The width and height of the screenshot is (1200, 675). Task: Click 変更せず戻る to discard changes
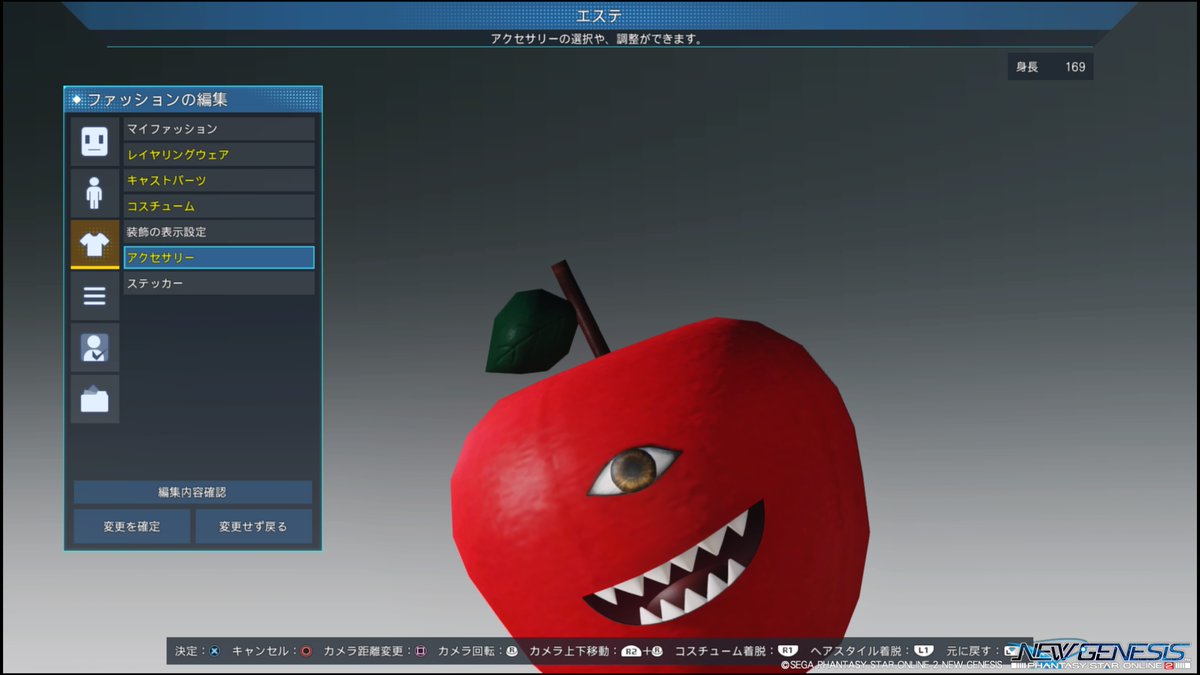pos(253,526)
